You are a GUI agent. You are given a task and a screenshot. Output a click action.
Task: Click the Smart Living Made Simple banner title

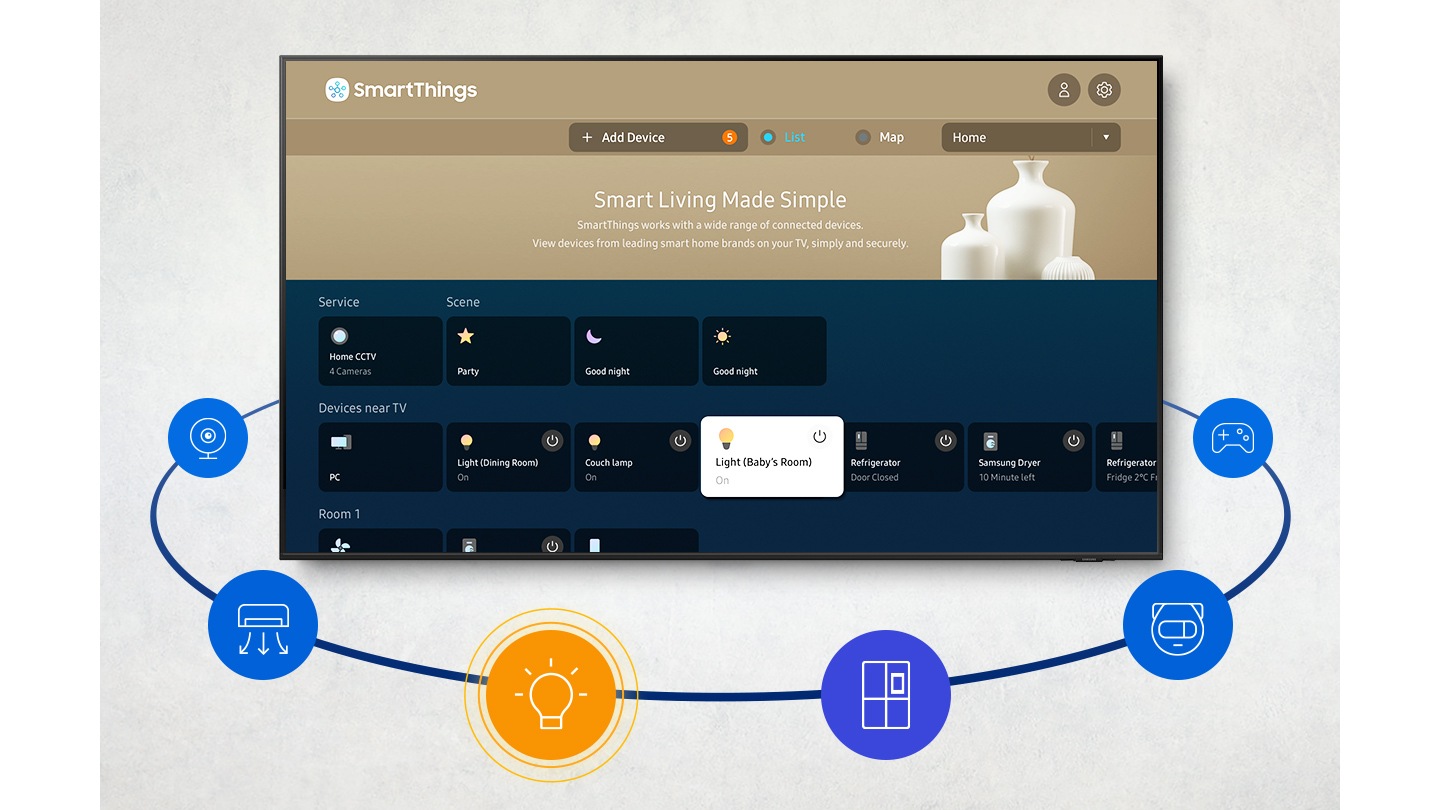720,200
